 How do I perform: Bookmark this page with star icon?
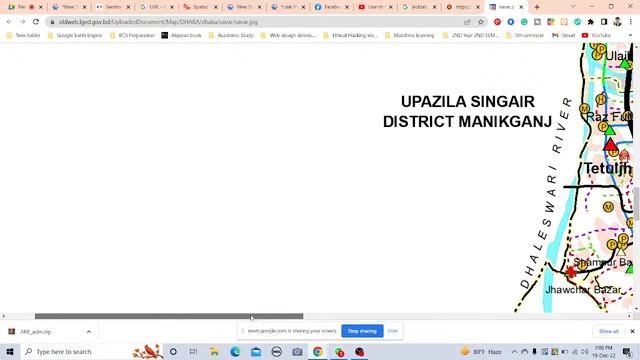coord(480,22)
